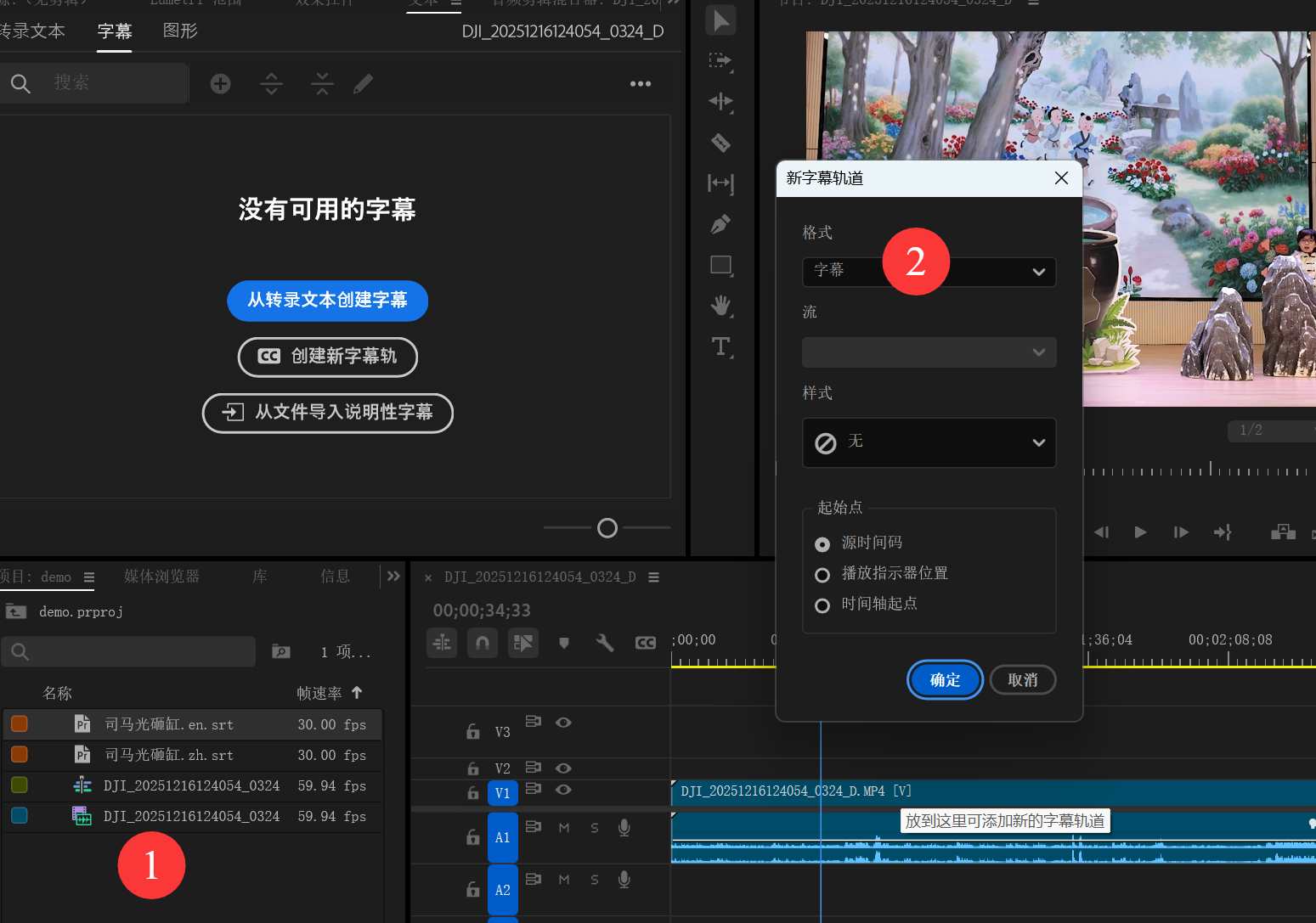
Task: Select the playhead position radio option
Action: [822, 575]
